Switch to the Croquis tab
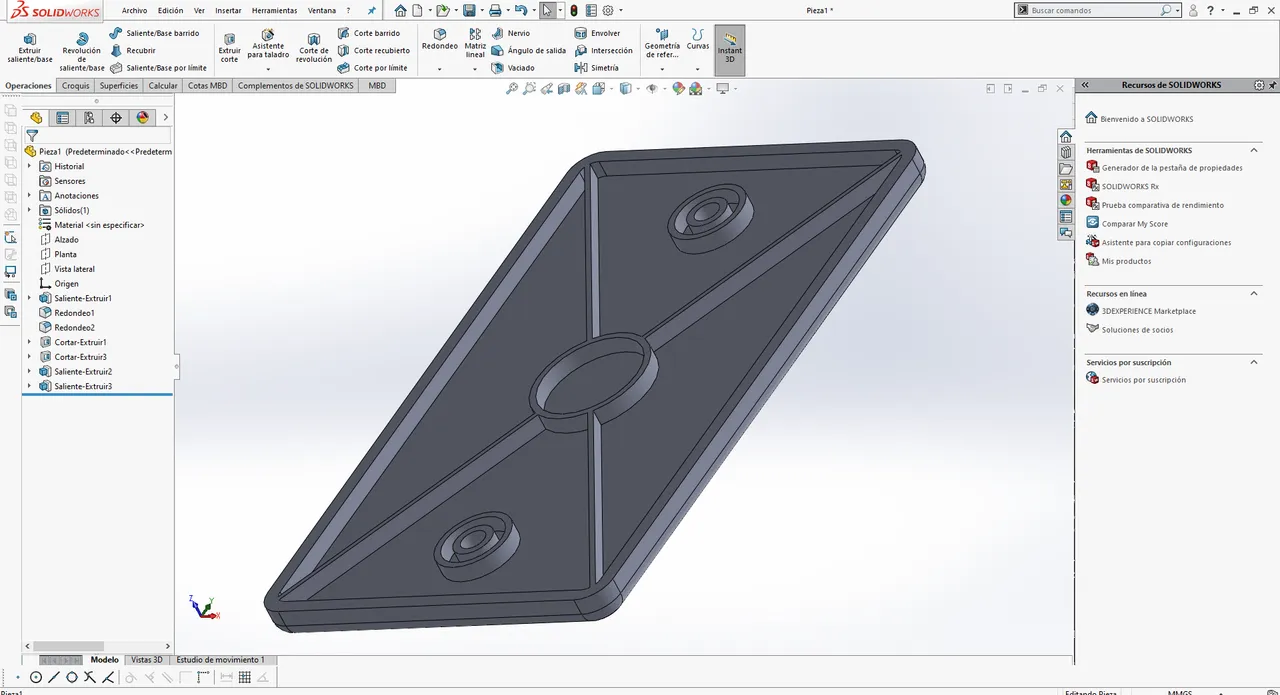Viewport: 1280px width, 695px height. [x=75, y=86]
